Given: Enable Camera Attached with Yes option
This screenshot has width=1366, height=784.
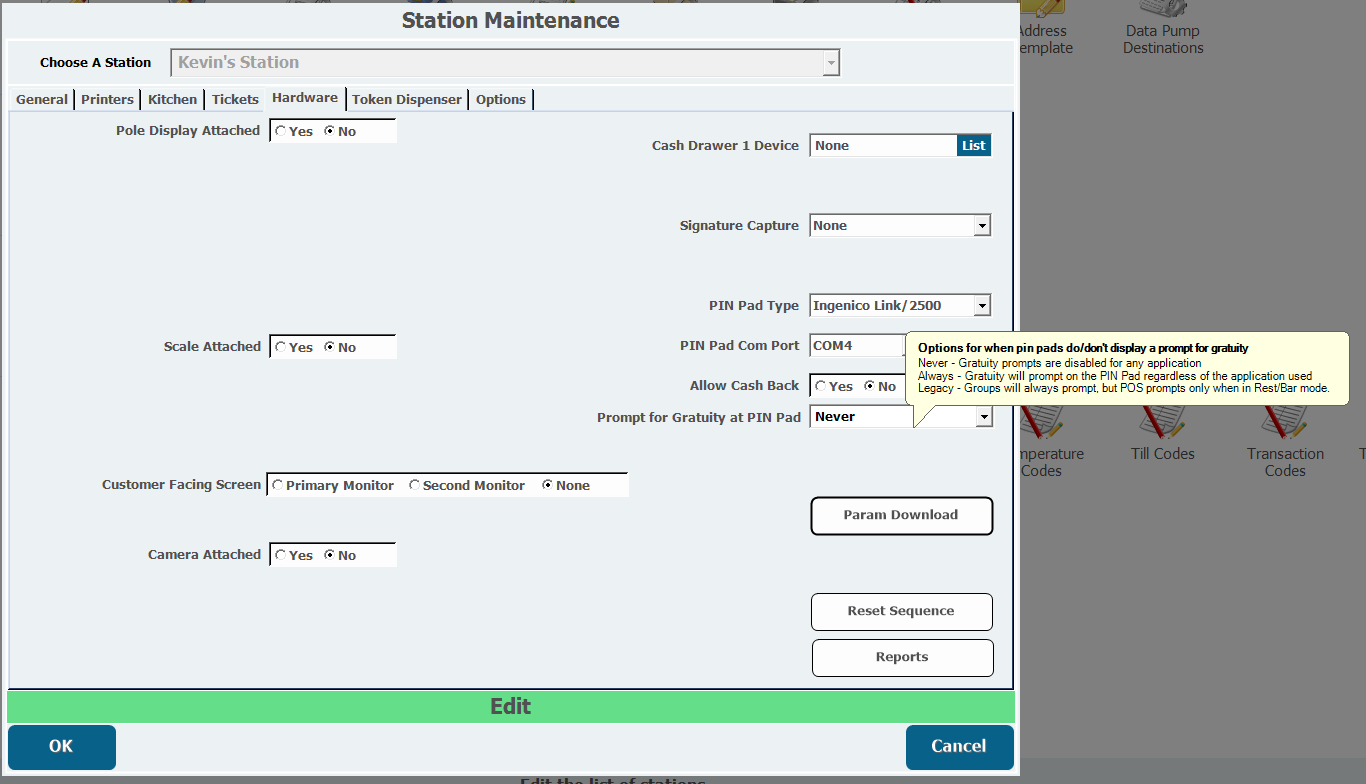Looking at the screenshot, I should click(x=281, y=555).
